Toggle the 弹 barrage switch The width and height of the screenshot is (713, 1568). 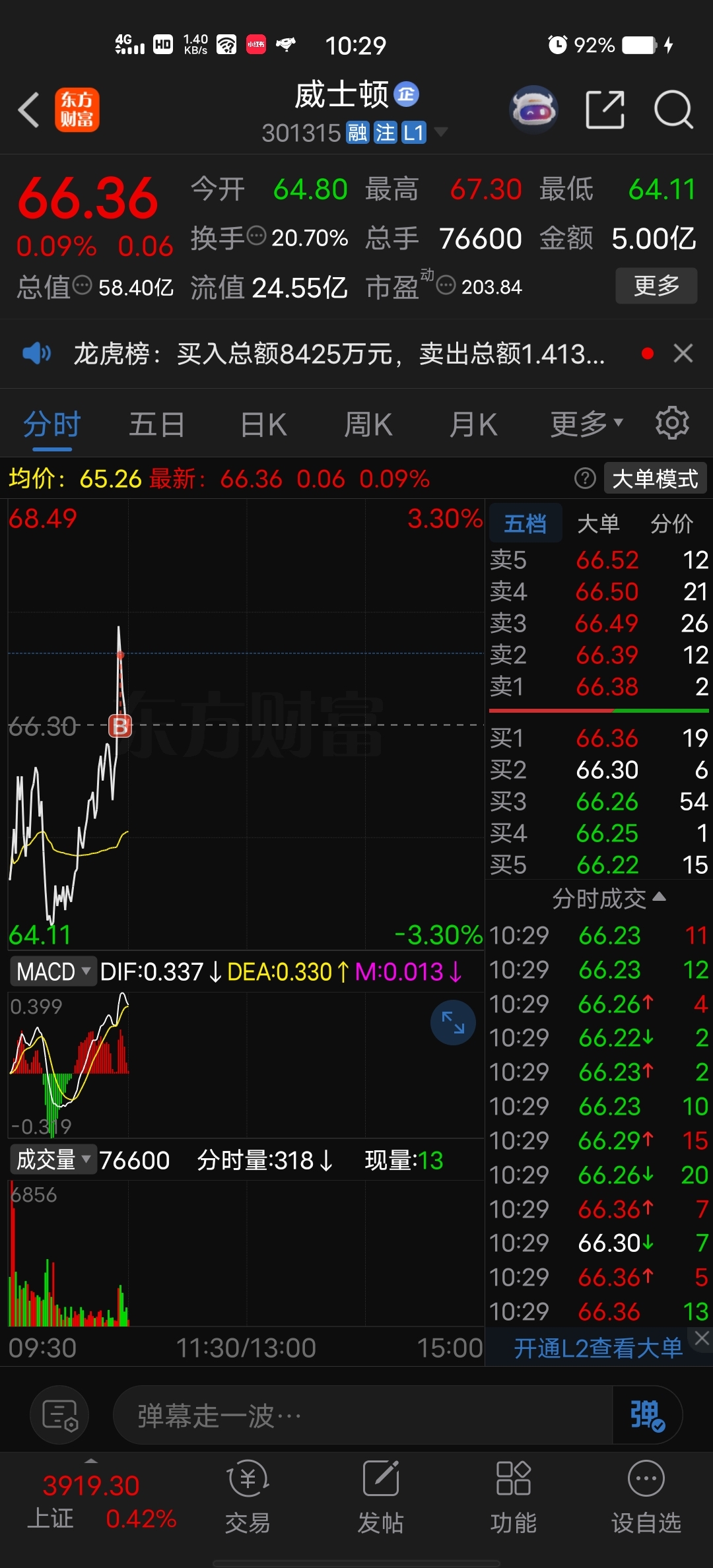[x=647, y=1415]
